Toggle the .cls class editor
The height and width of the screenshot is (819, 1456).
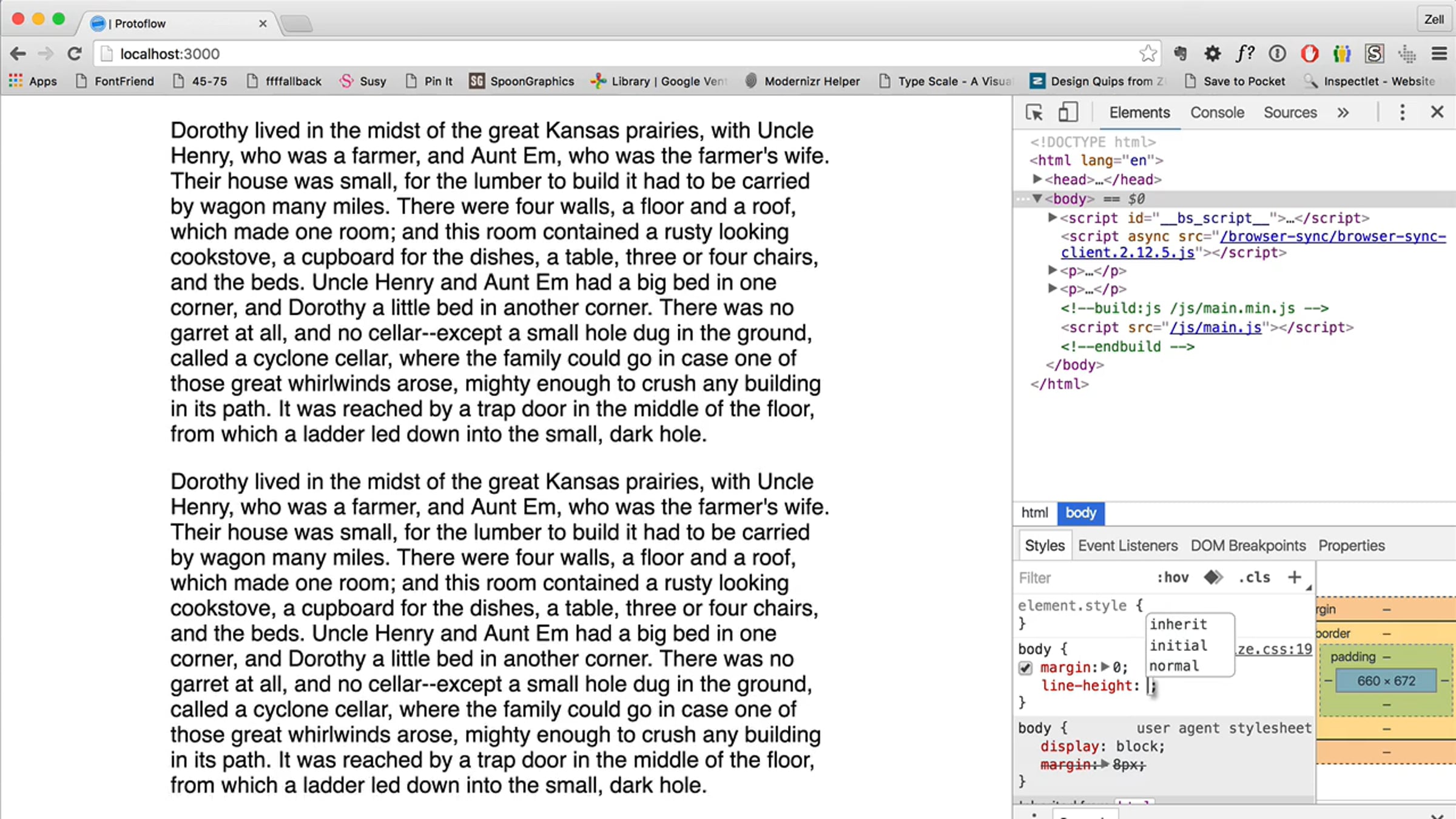tap(1254, 578)
